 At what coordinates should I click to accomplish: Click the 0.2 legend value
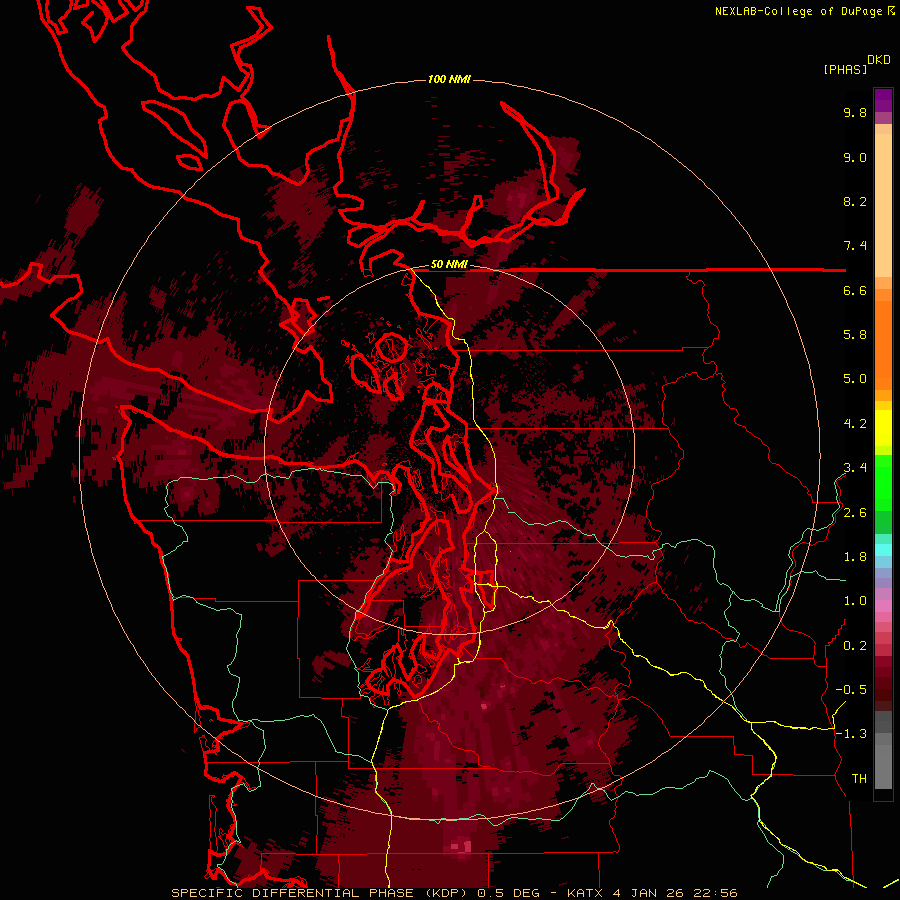pyautogui.click(x=855, y=646)
